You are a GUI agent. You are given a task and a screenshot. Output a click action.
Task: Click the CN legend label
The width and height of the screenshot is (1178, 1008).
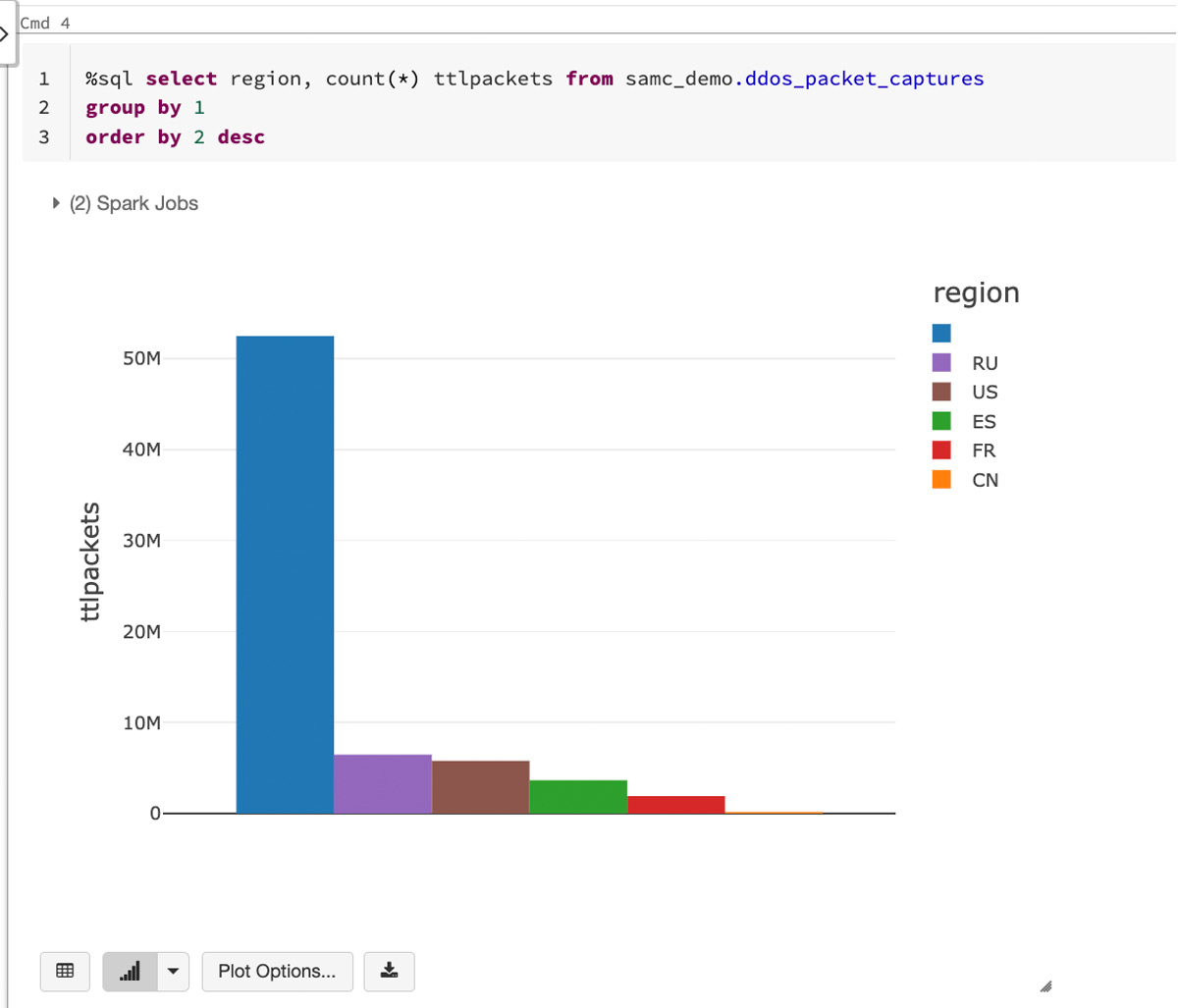(x=985, y=480)
